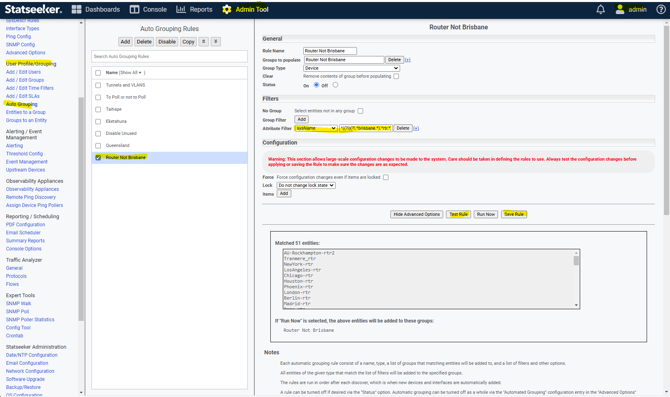670x397 pixels.
Task: Open Threshold Config in the sidebar
Action: click(x=24, y=154)
